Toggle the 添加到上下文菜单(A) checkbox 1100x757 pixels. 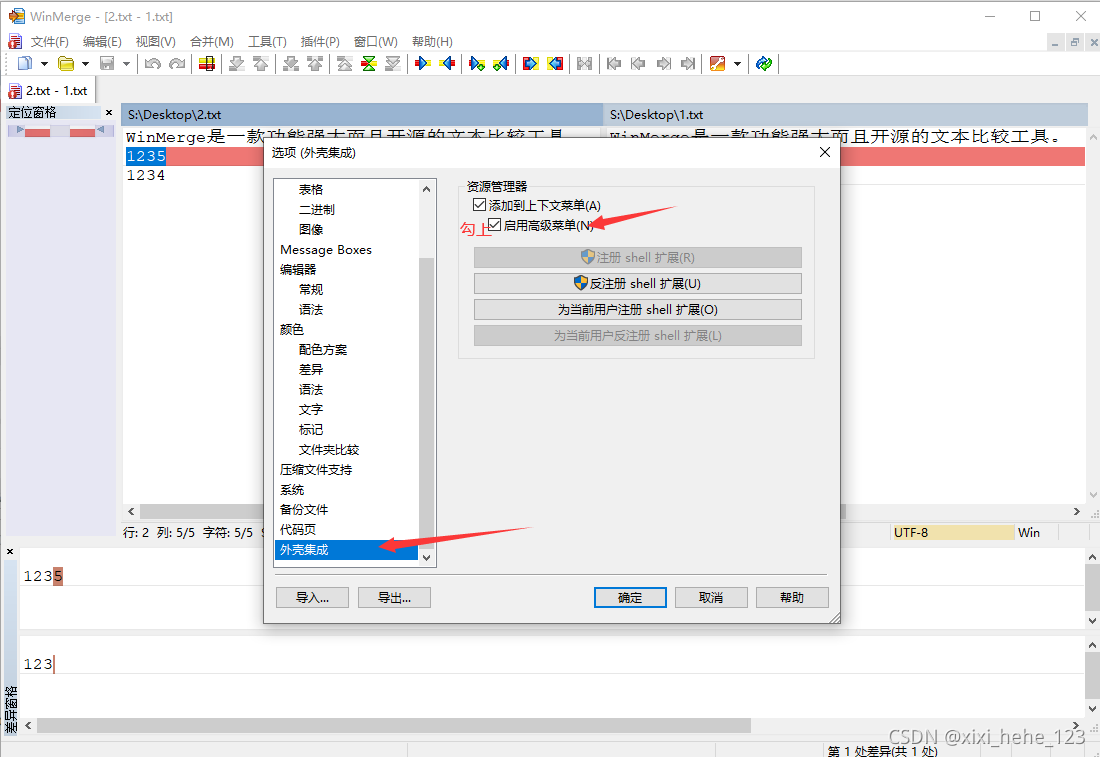[480, 205]
